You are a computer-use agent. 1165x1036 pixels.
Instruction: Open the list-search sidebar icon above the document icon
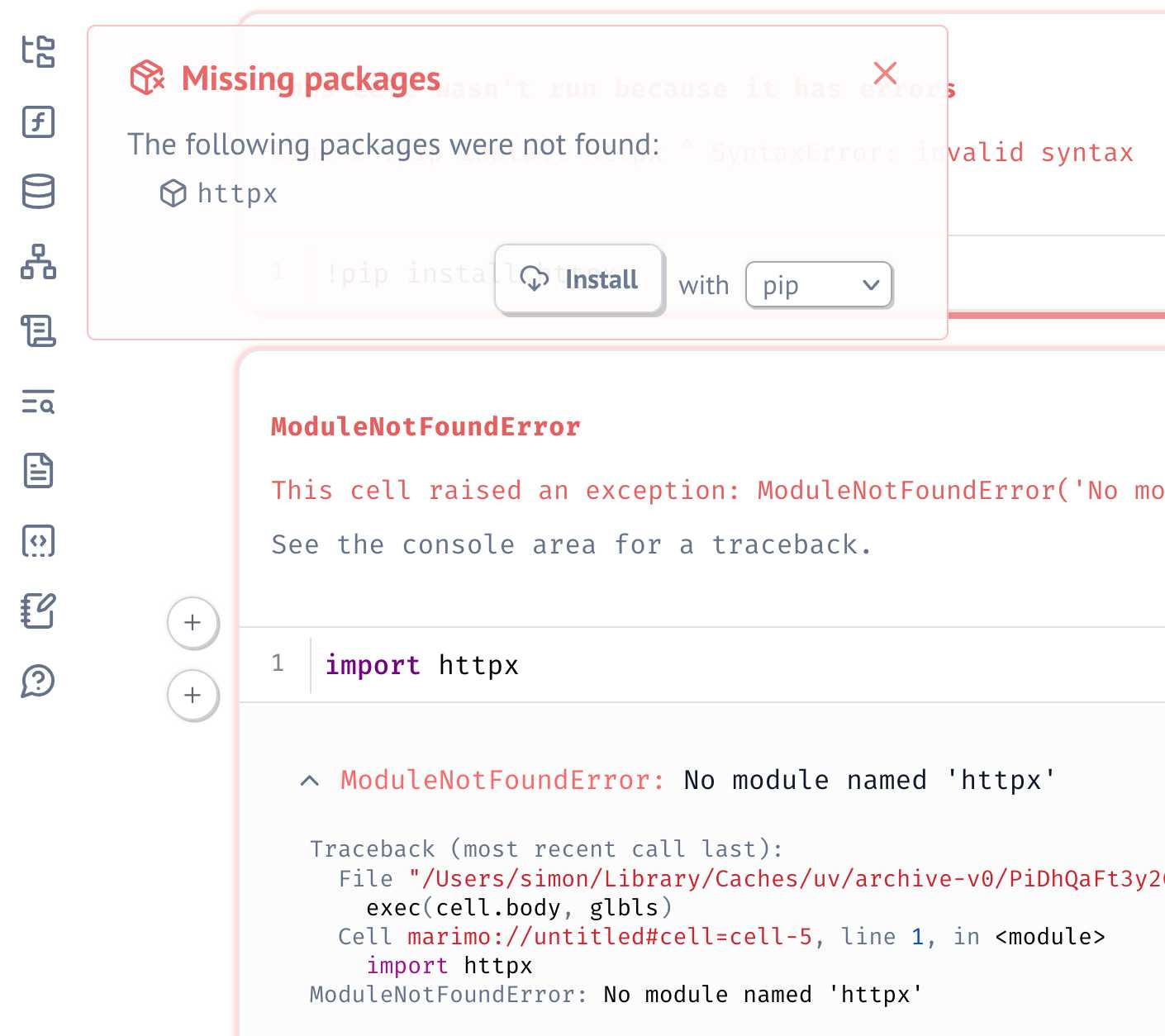[38, 402]
